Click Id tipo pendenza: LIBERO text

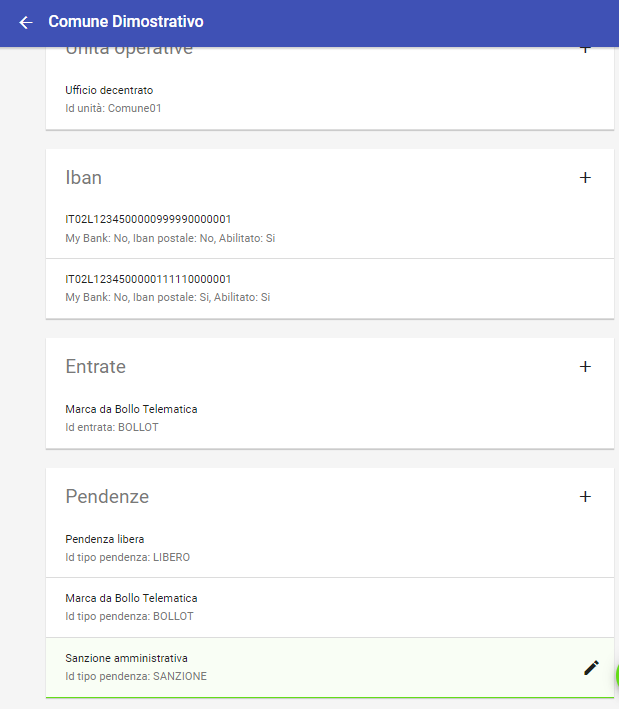128,557
